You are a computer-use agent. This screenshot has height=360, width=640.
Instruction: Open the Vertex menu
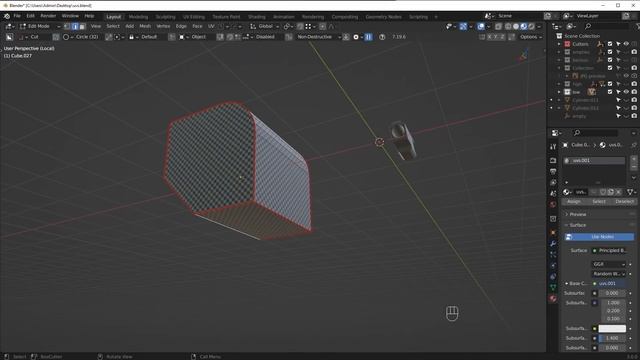tap(163, 26)
